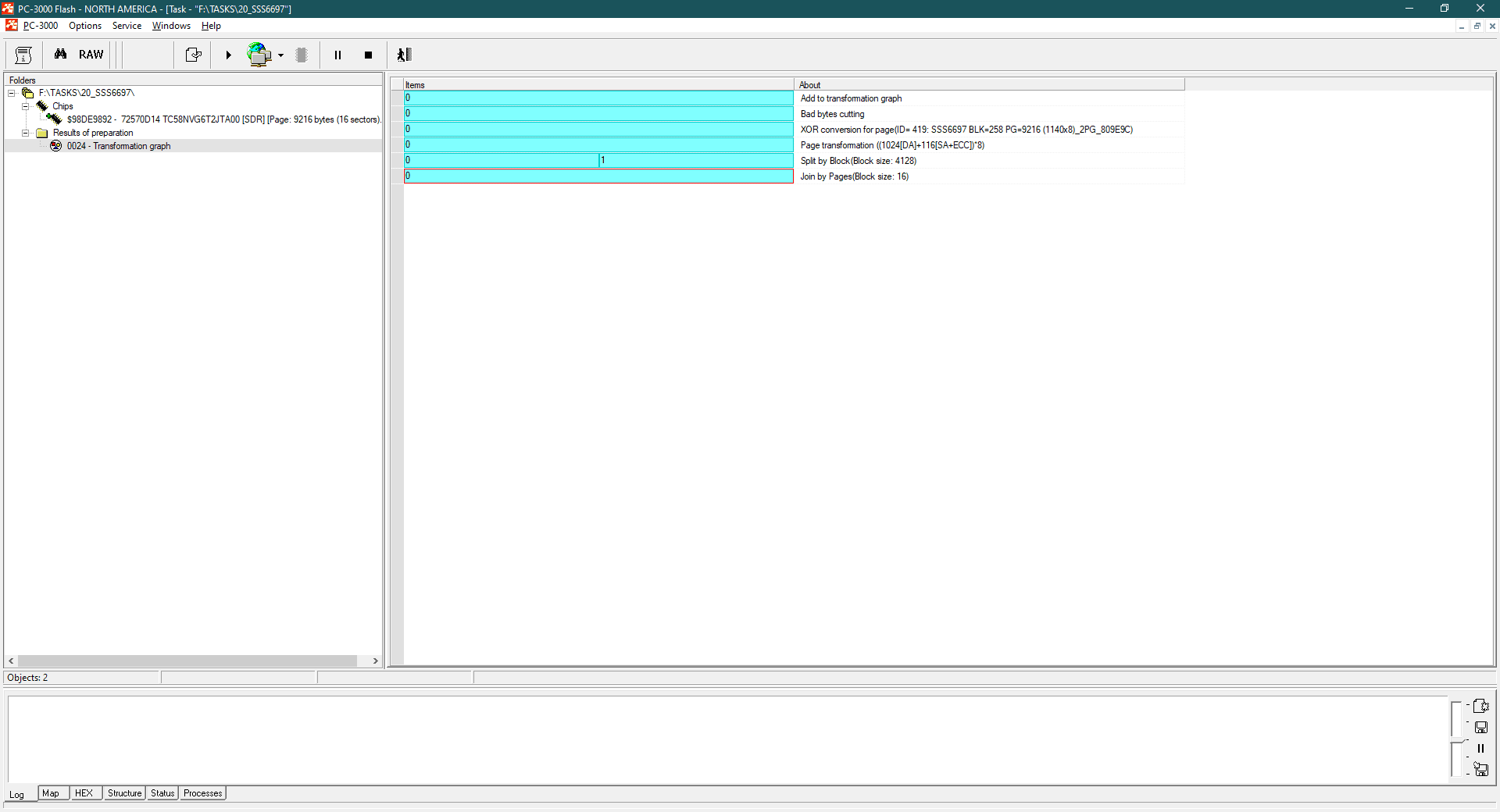The width and height of the screenshot is (1500, 812).
Task: Open the task information scroll icon
Action: click(23, 55)
